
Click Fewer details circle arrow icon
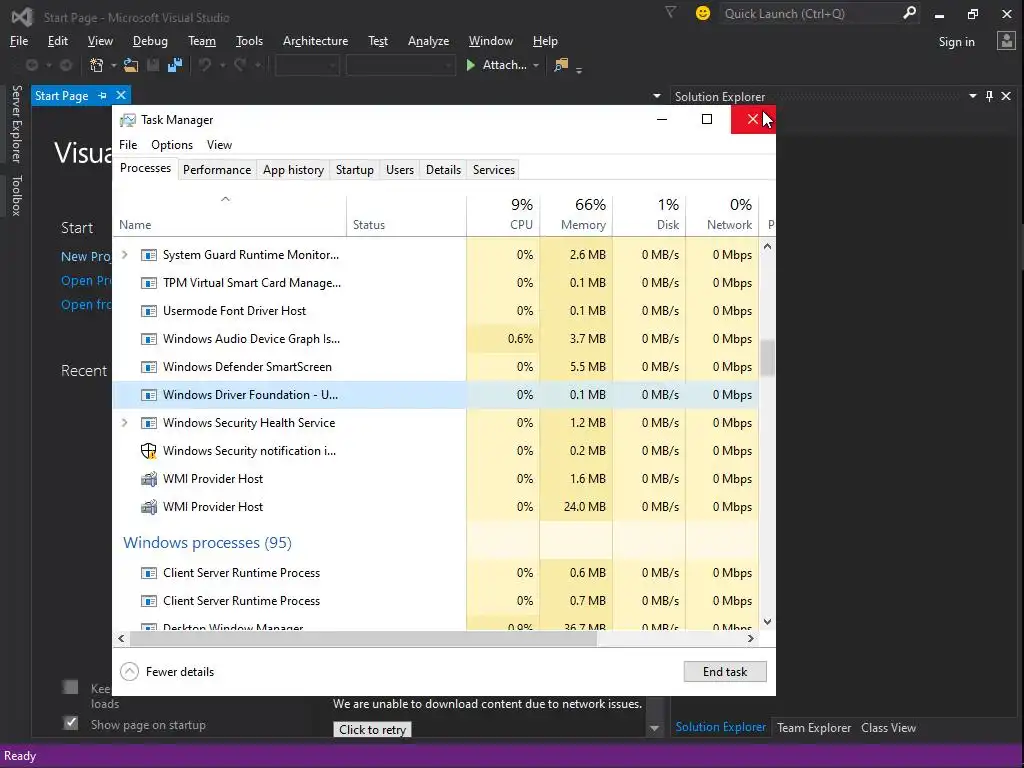click(x=129, y=671)
